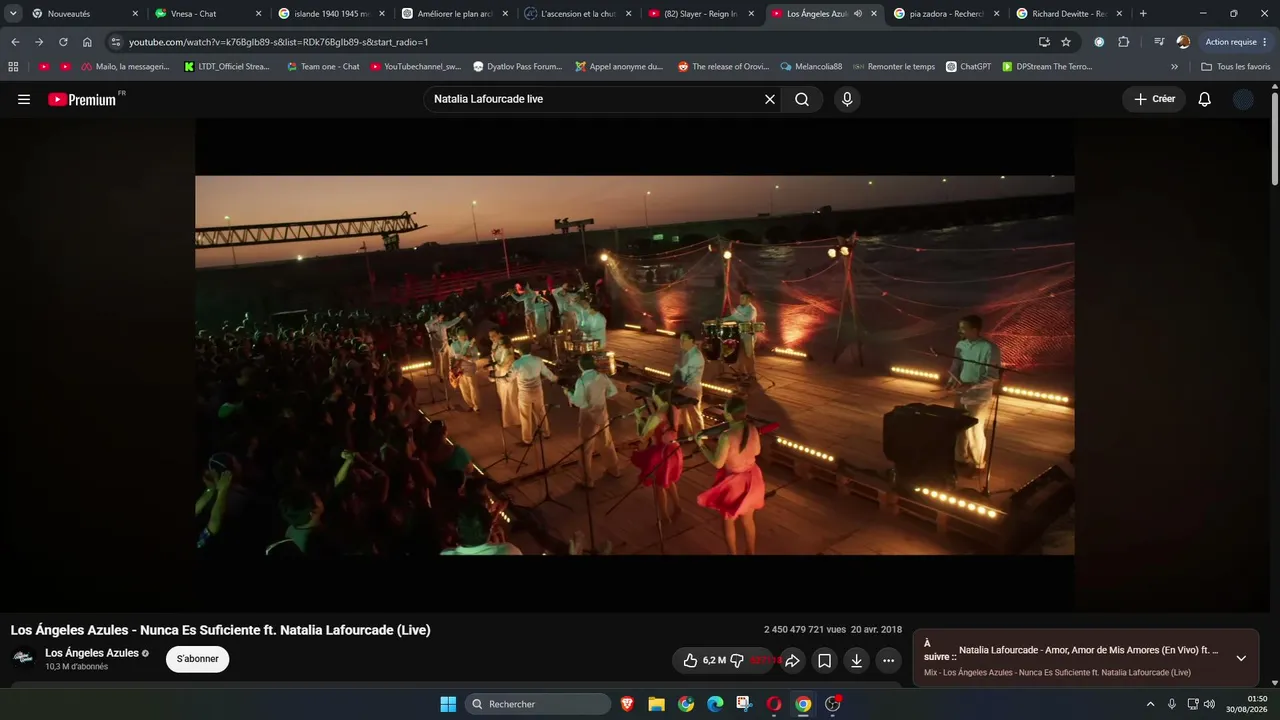The height and width of the screenshot is (720, 1280).
Task: Open the browser home page
Action: pos(87,42)
